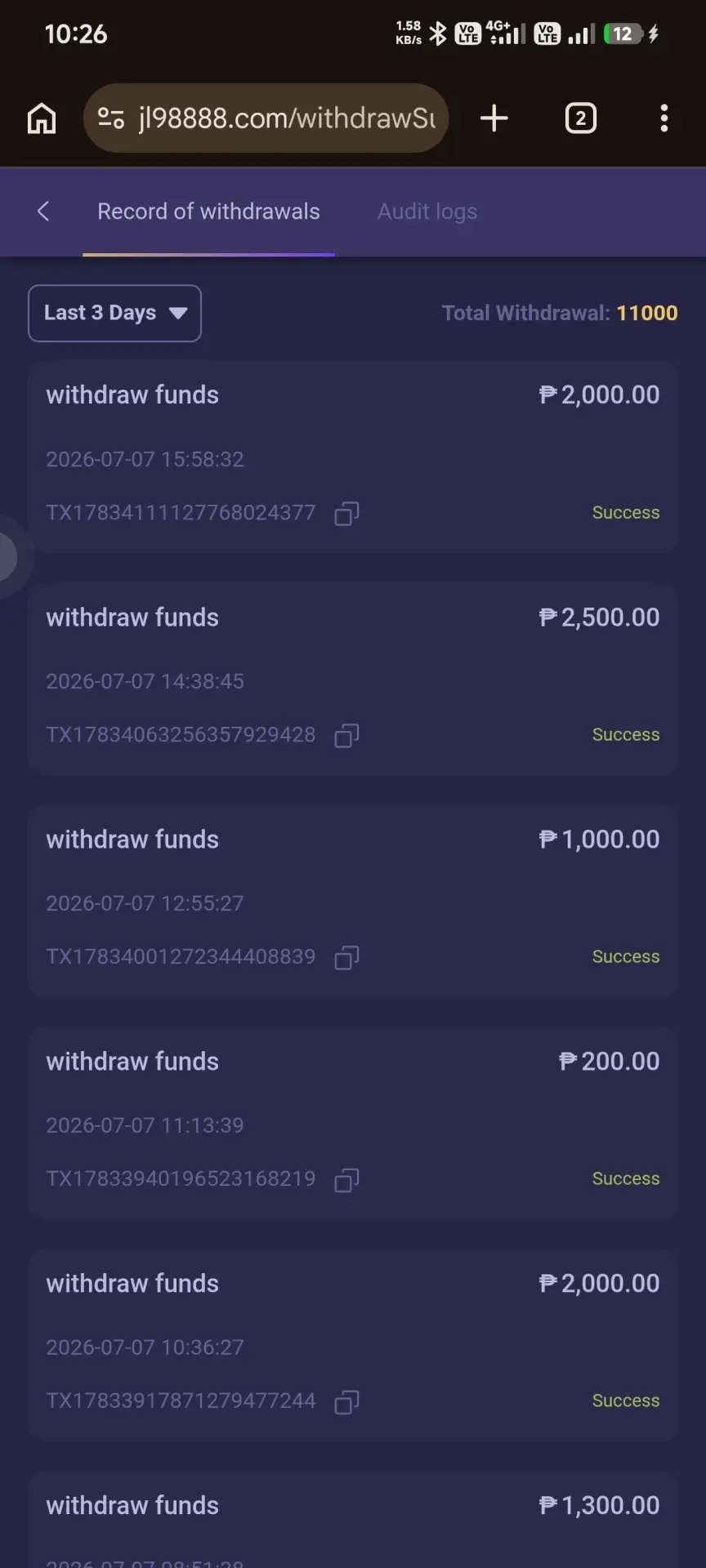The width and height of the screenshot is (706, 1568).
Task: Open a new tab with plus icon
Action: tap(494, 118)
